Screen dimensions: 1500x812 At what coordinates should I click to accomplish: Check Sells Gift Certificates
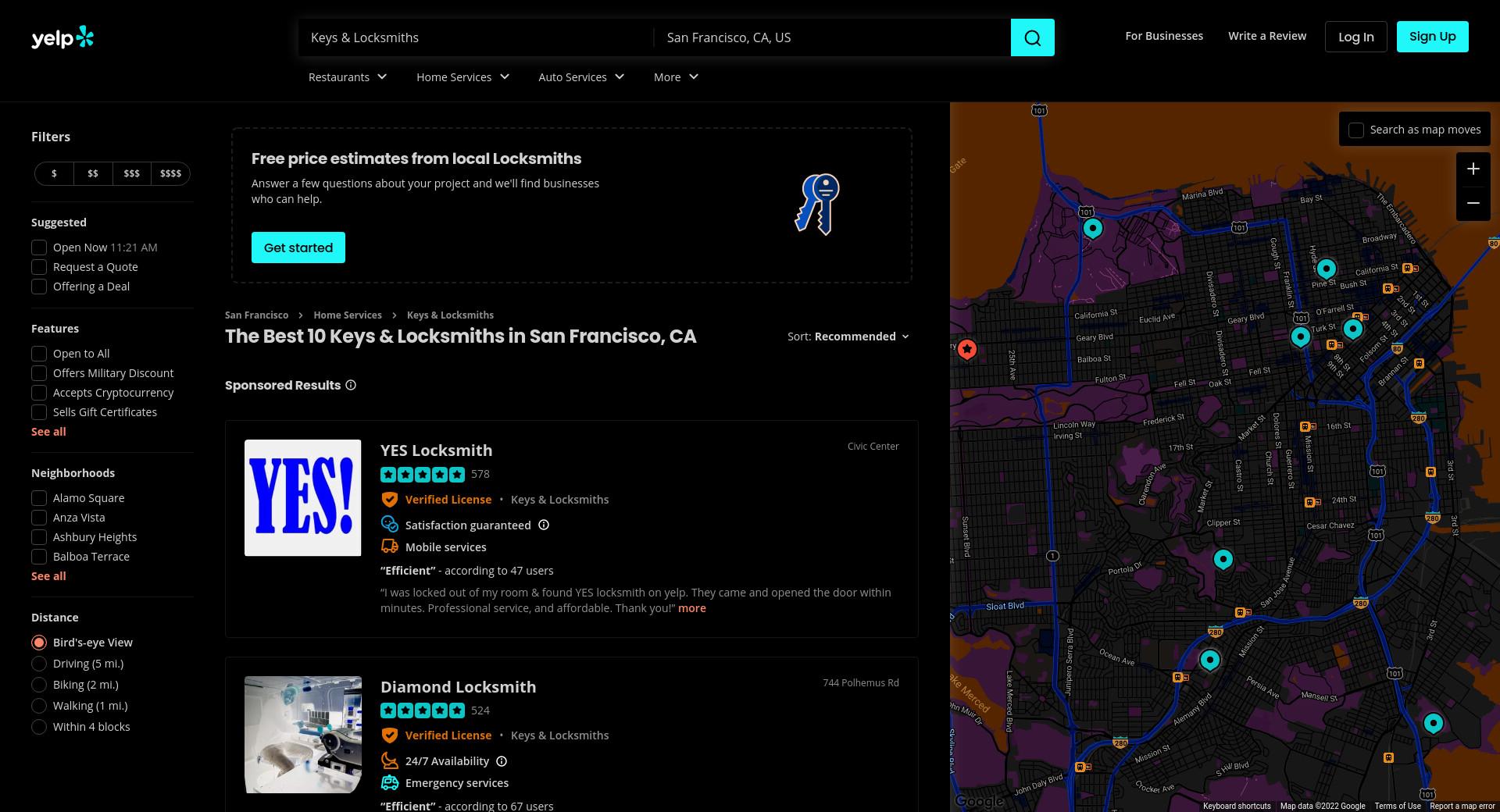(x=39, y=412)
